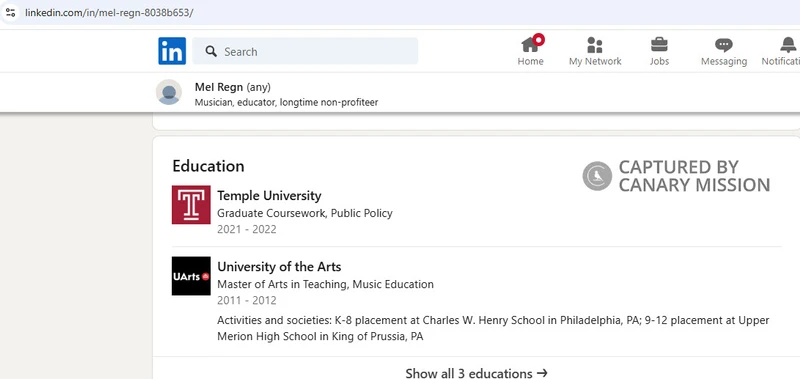Click the search magnifier icon
Viewport: 800px width, 379px height.
pyautogui.click(x=211, y=51)
